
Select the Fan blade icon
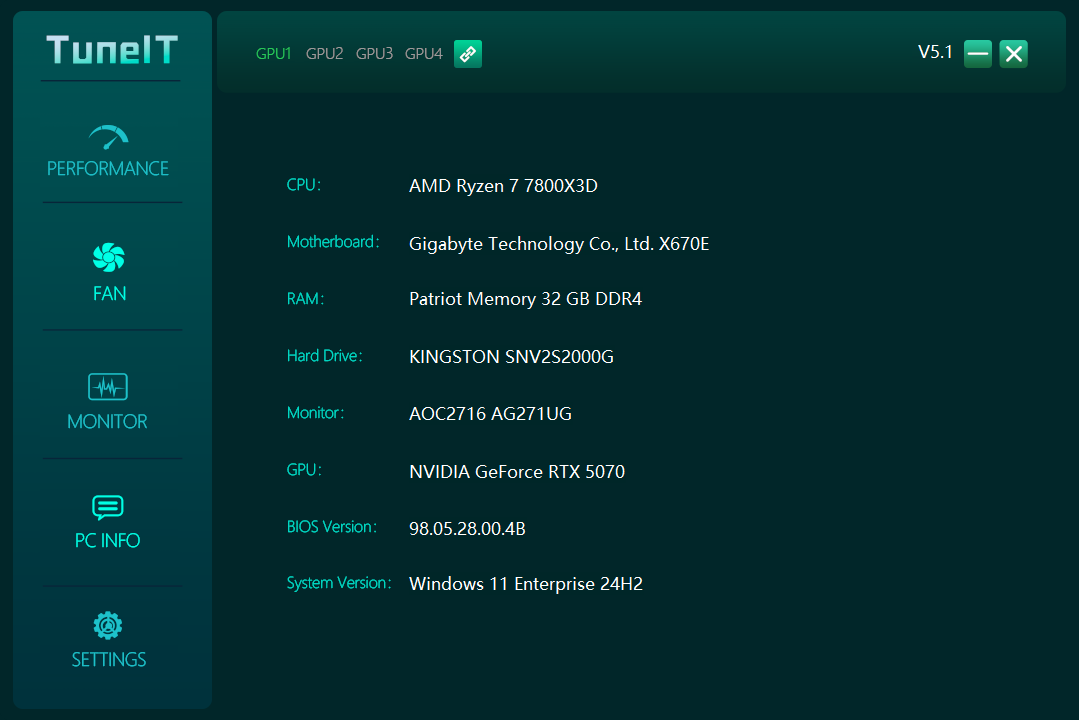[108, 258]
